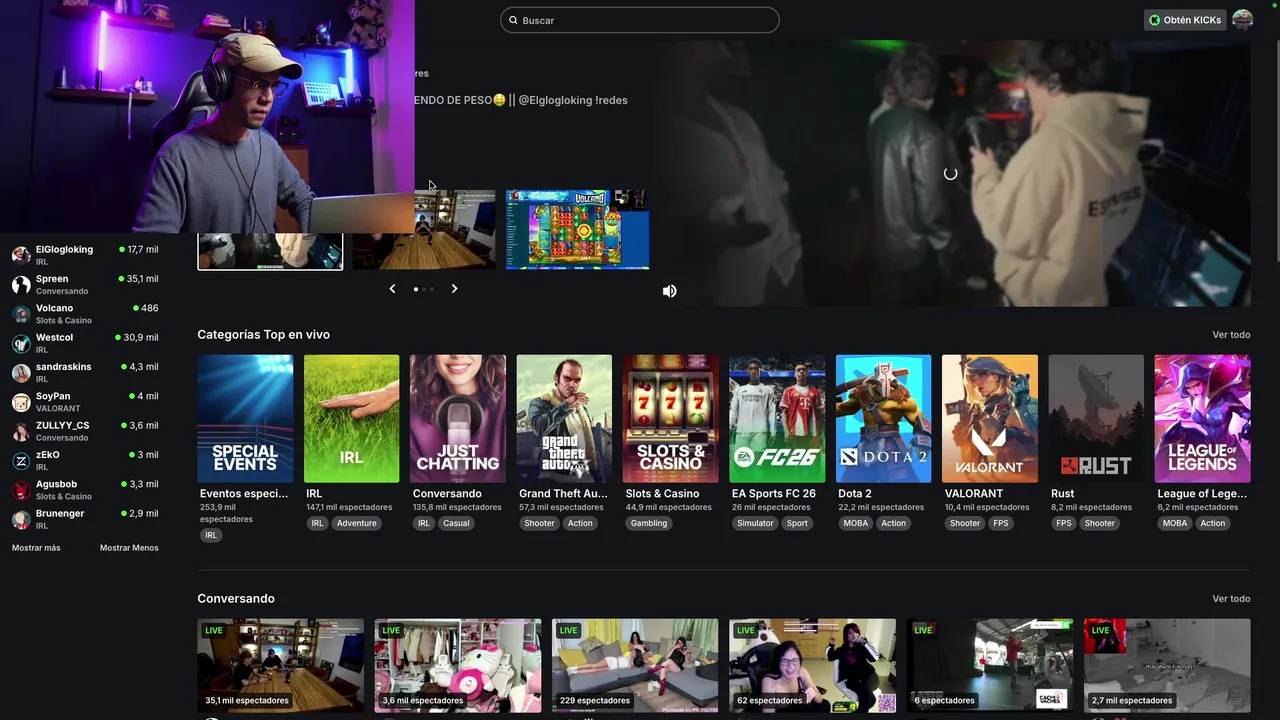Click the Brunenger name in sidebar
The height and width of the screenshot is (720, 1280).
point(60,514)
